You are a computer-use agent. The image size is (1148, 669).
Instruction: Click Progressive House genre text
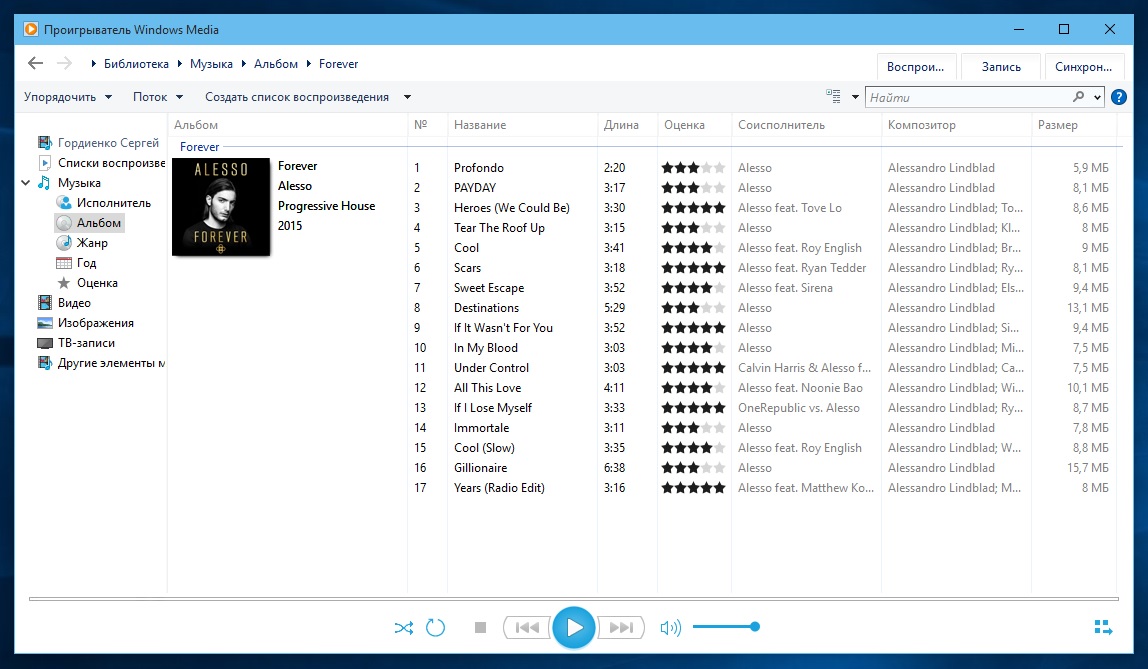tap(327, 206)
